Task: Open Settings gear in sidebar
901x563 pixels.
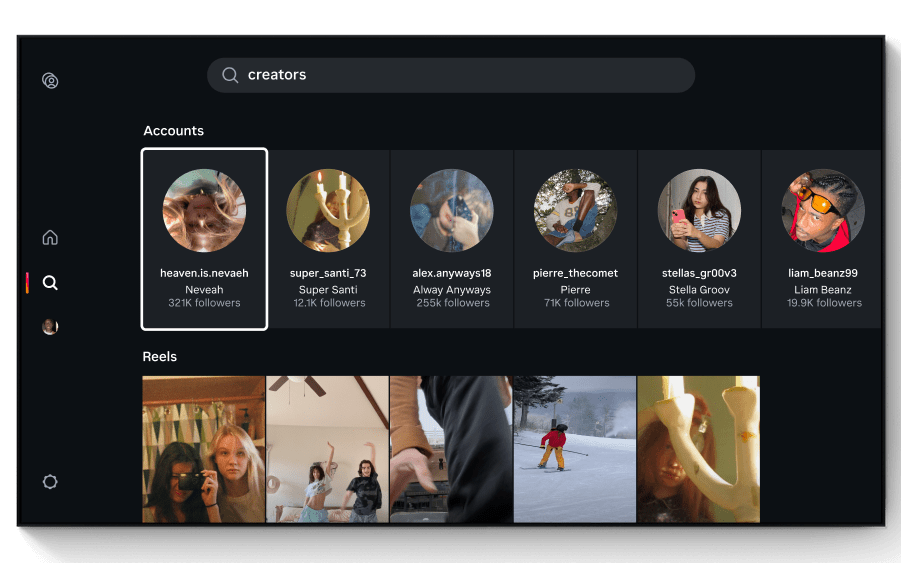Action: coord(50,482)
